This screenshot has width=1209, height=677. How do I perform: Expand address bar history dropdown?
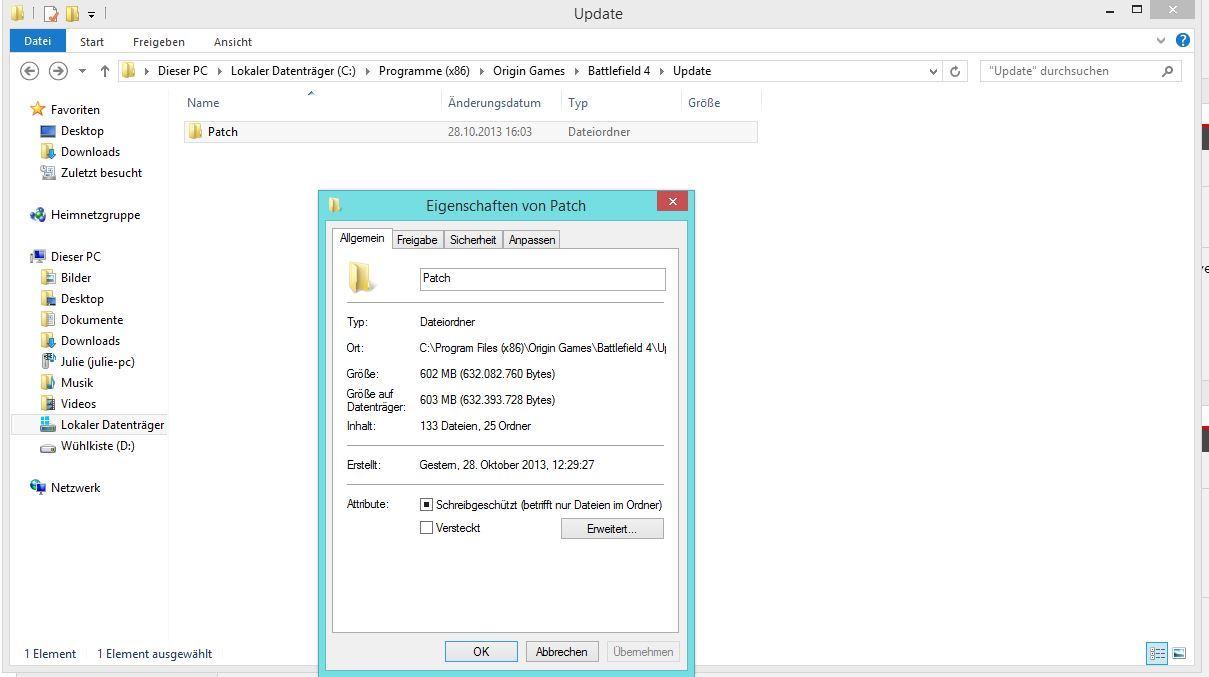(933, 71)
